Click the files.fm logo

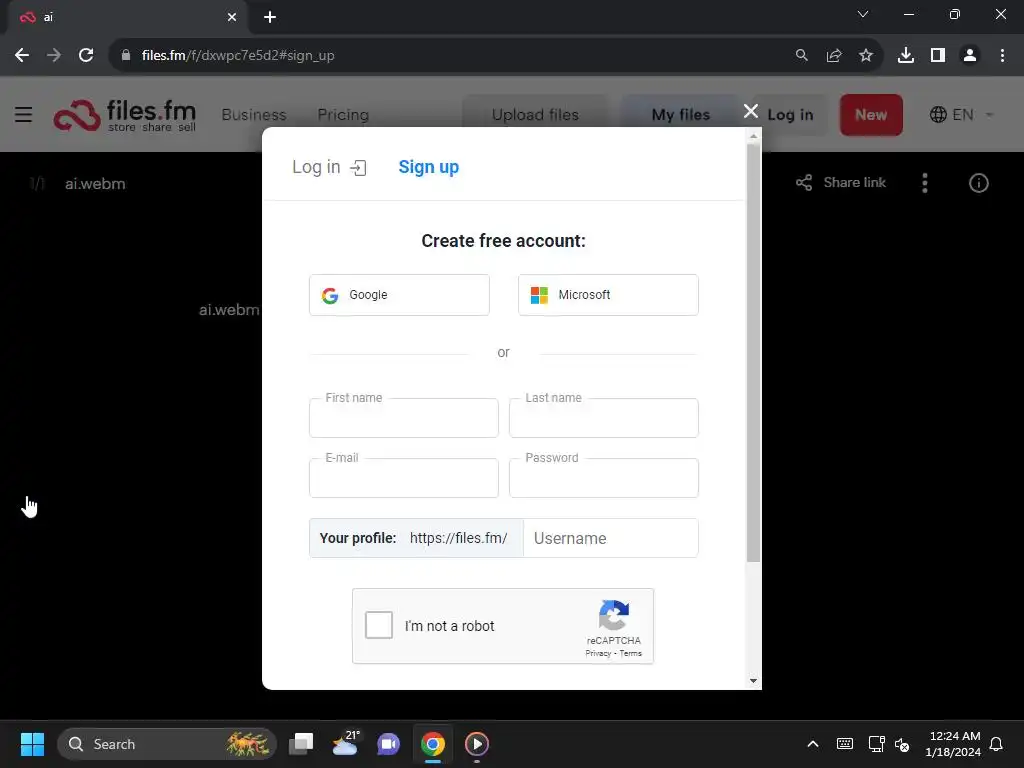pyautogui.click(x=125, y=116)
